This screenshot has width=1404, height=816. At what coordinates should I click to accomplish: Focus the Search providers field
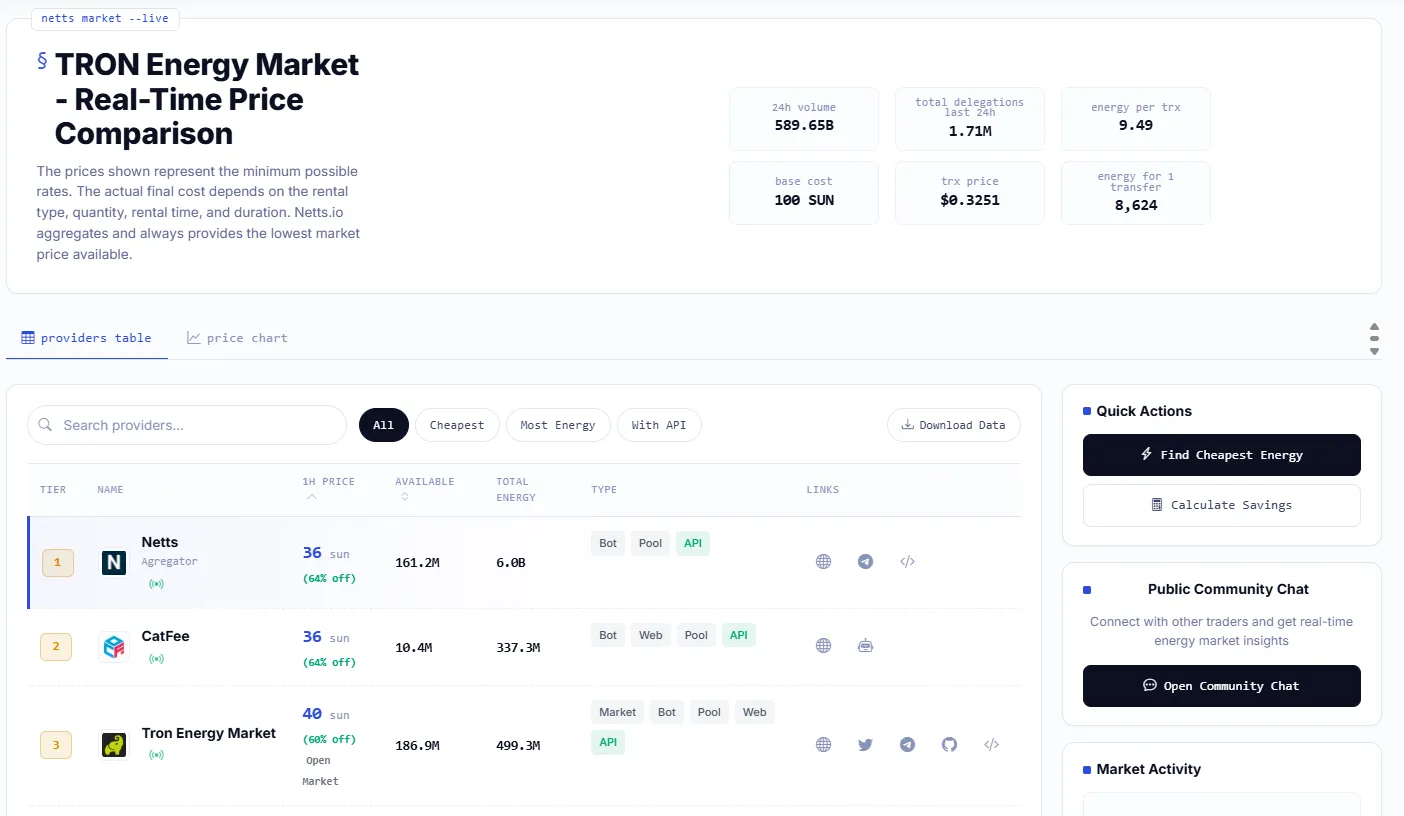click(187, 425)
